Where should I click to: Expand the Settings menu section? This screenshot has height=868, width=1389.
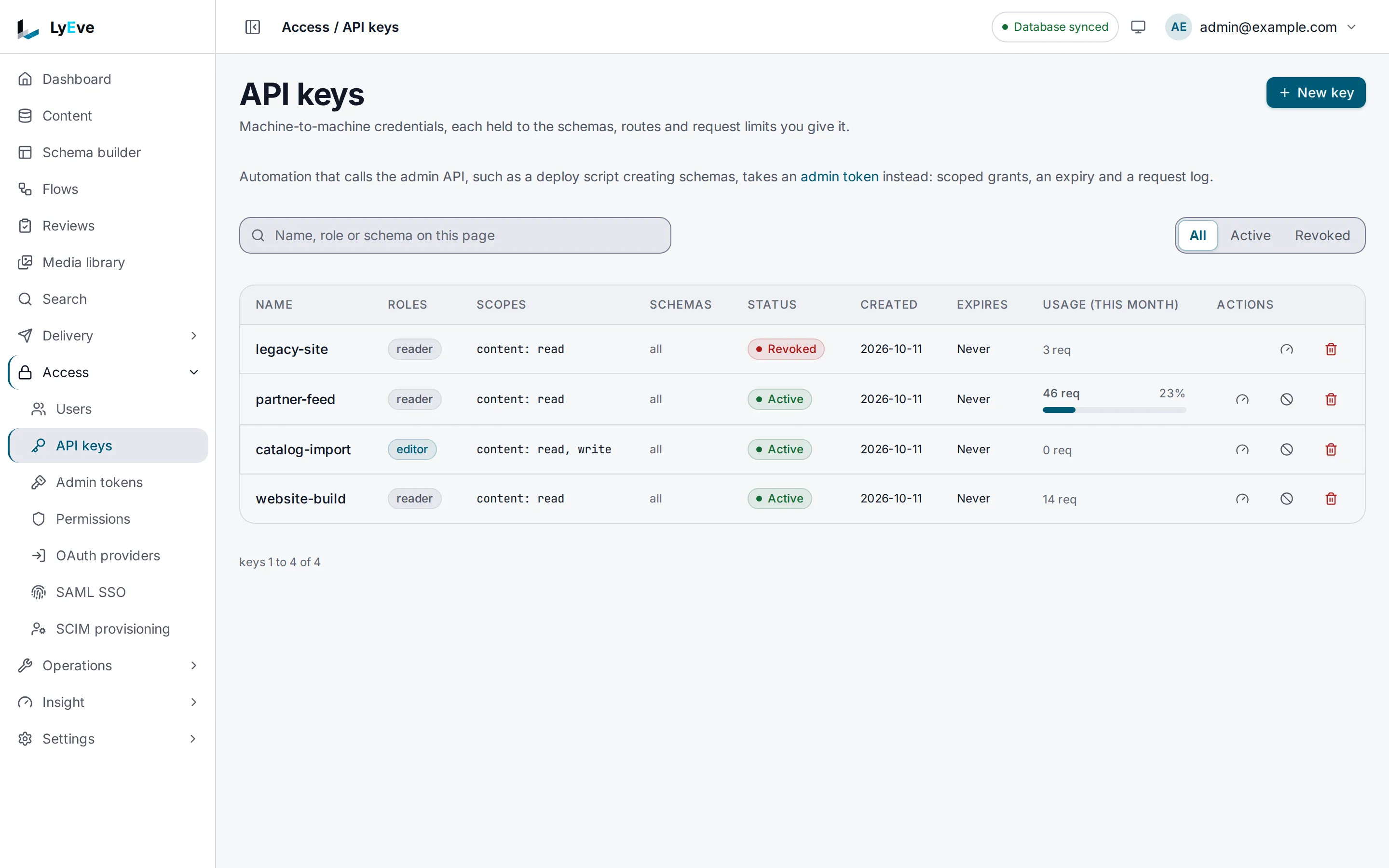[108, 739]
